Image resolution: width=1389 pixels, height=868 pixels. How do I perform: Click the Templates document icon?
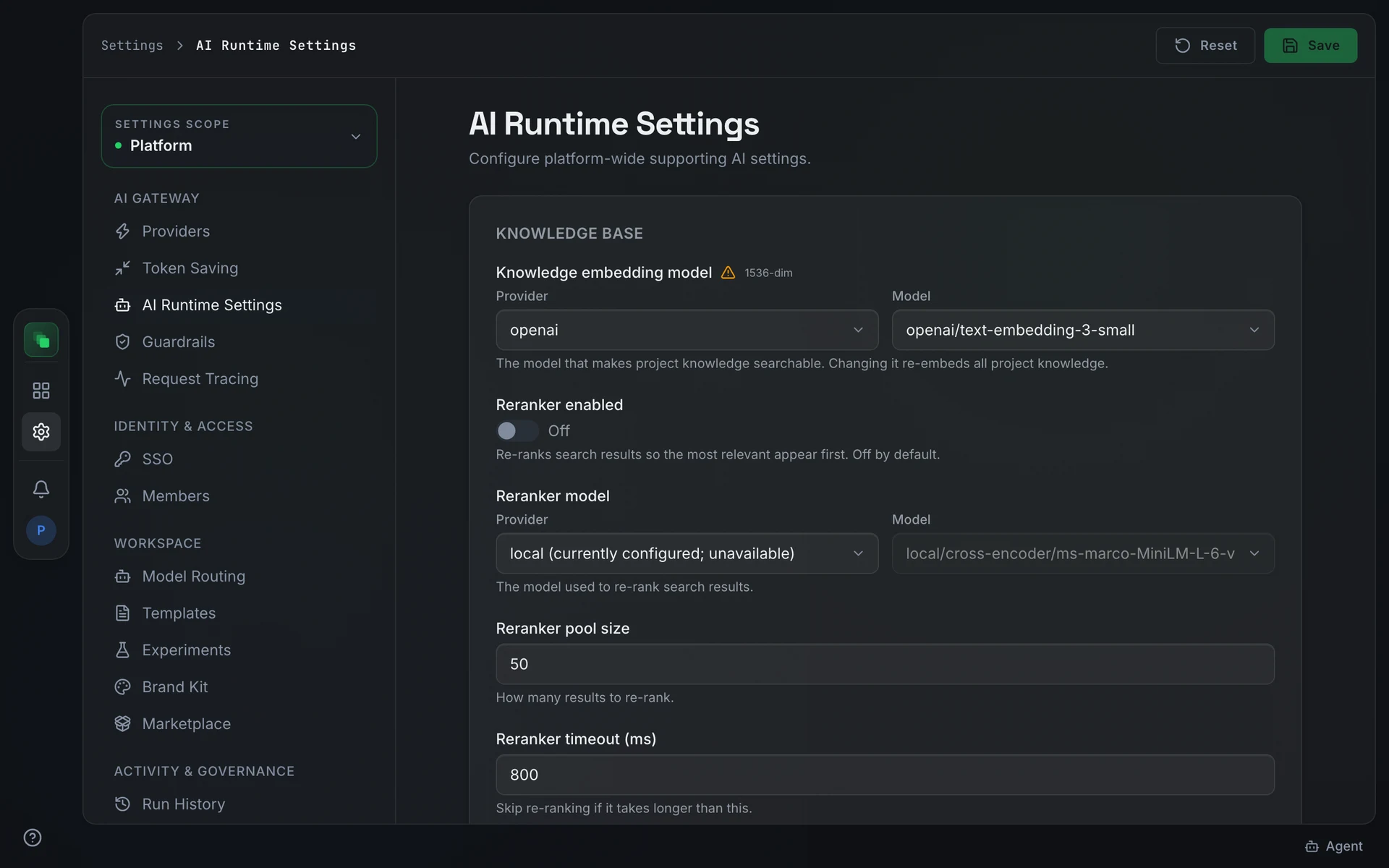tap(123, 613)
